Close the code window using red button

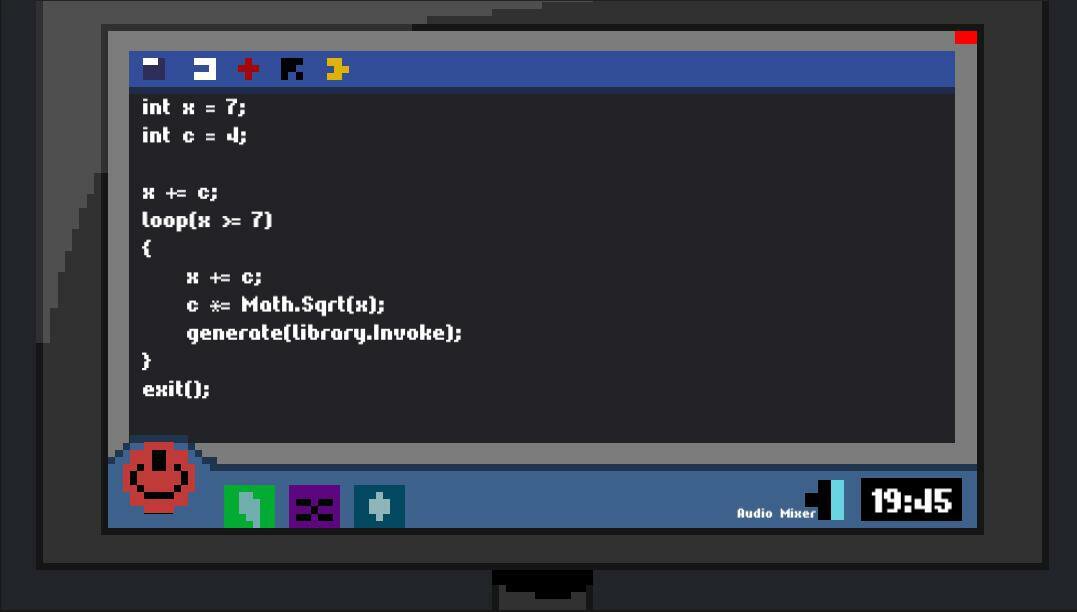[966, 37]
